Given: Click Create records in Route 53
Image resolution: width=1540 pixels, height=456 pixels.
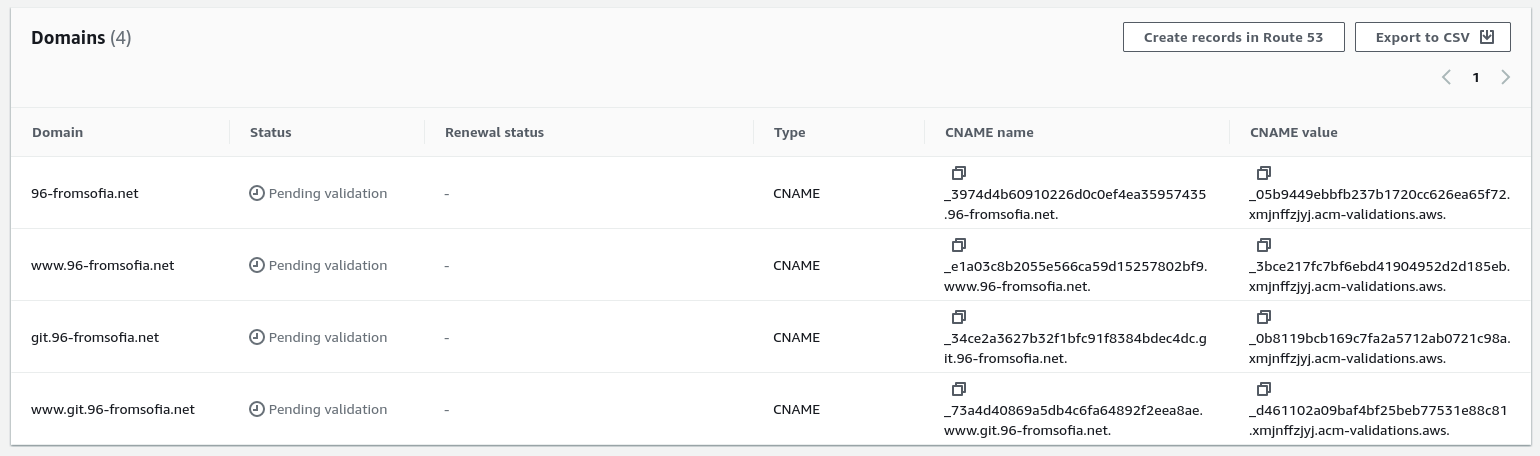Looking at the screenshot, I should pos(1232,38).
